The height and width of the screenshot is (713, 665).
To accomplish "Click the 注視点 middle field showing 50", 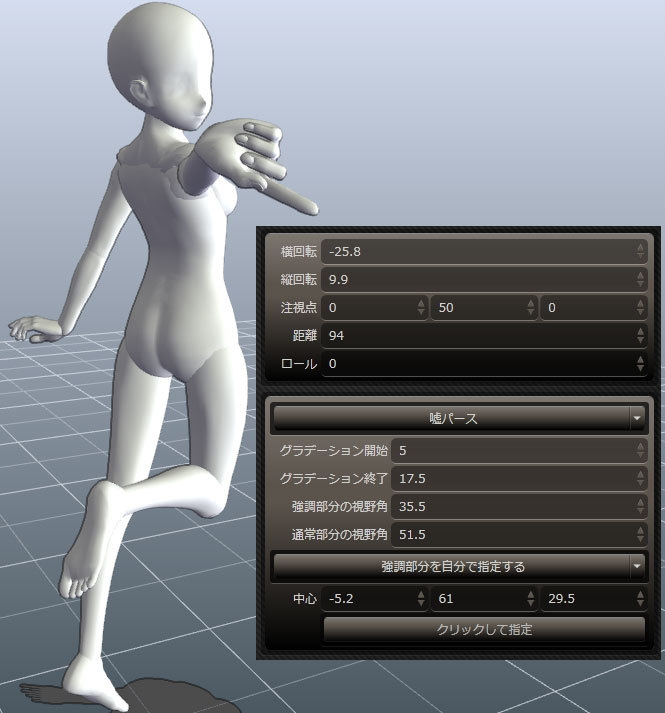I will [x=475, y=307].
